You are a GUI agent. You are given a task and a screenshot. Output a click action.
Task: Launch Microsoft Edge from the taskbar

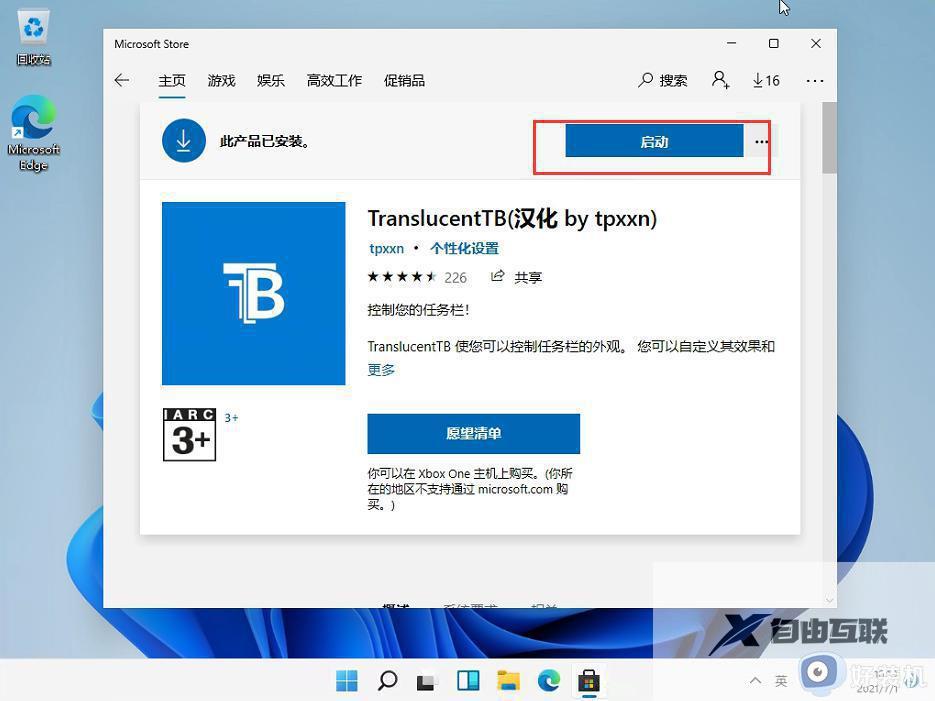(548, 680)
